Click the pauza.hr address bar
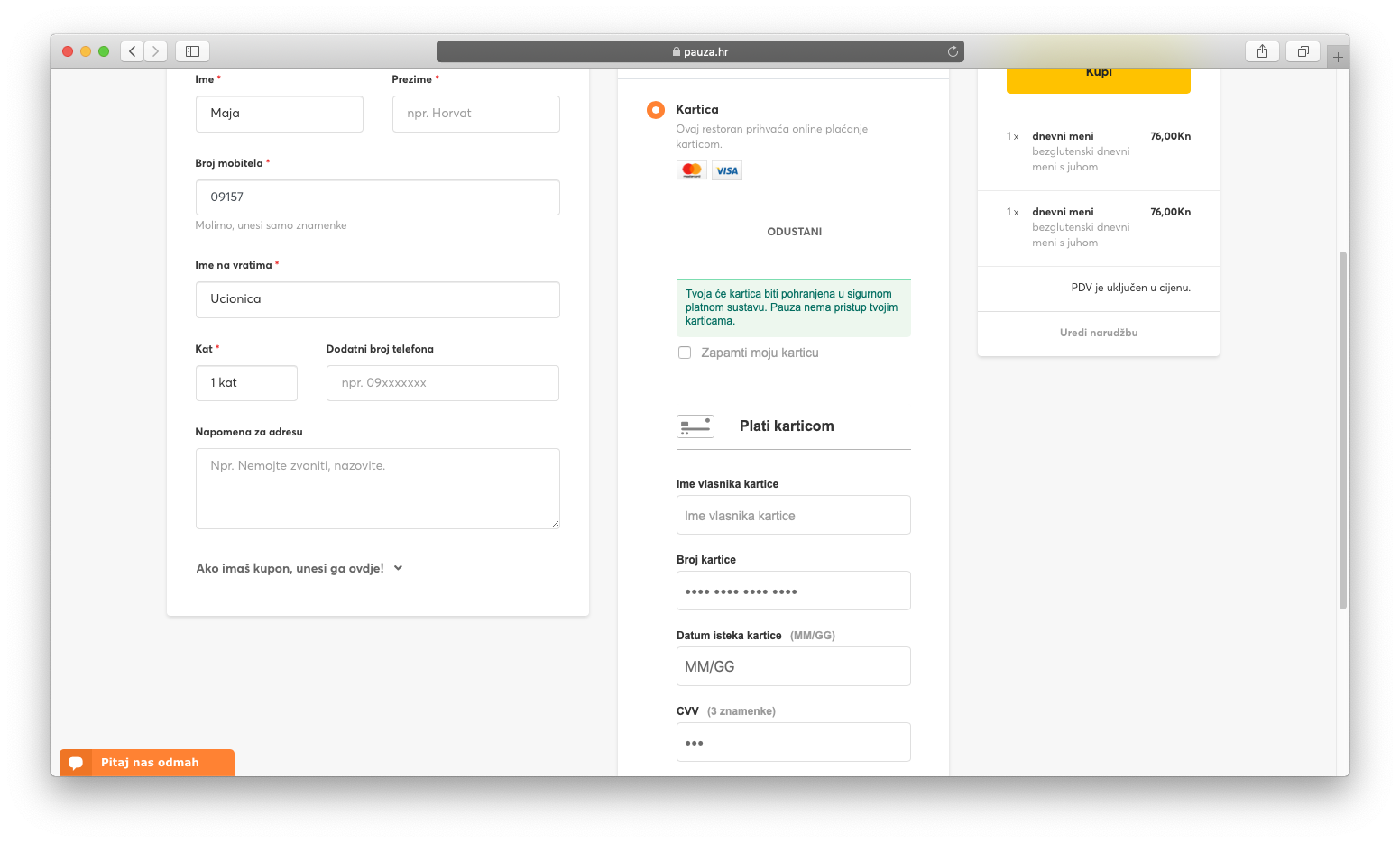 [x=700, y=51]
